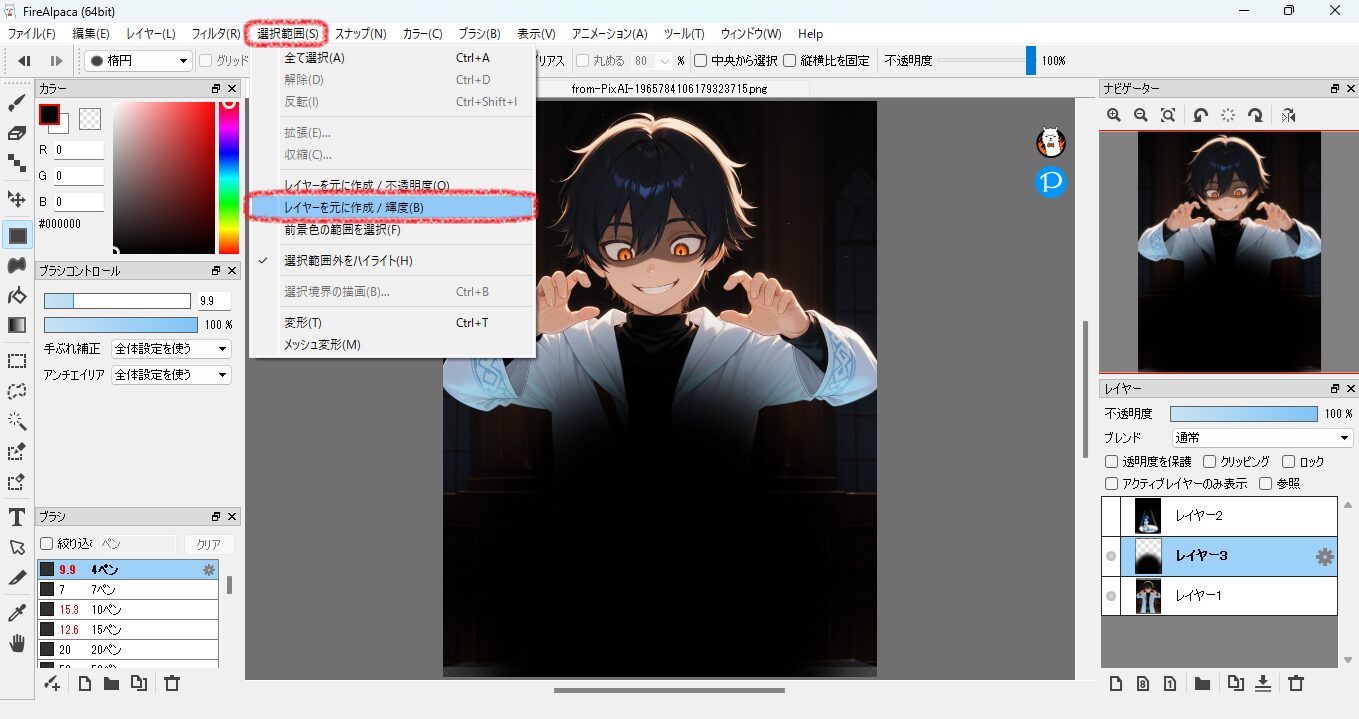Viewport: 1359px width, 719px height.
Task: Click the rainbow hue bar in Color panel
Action: point(229,177)
